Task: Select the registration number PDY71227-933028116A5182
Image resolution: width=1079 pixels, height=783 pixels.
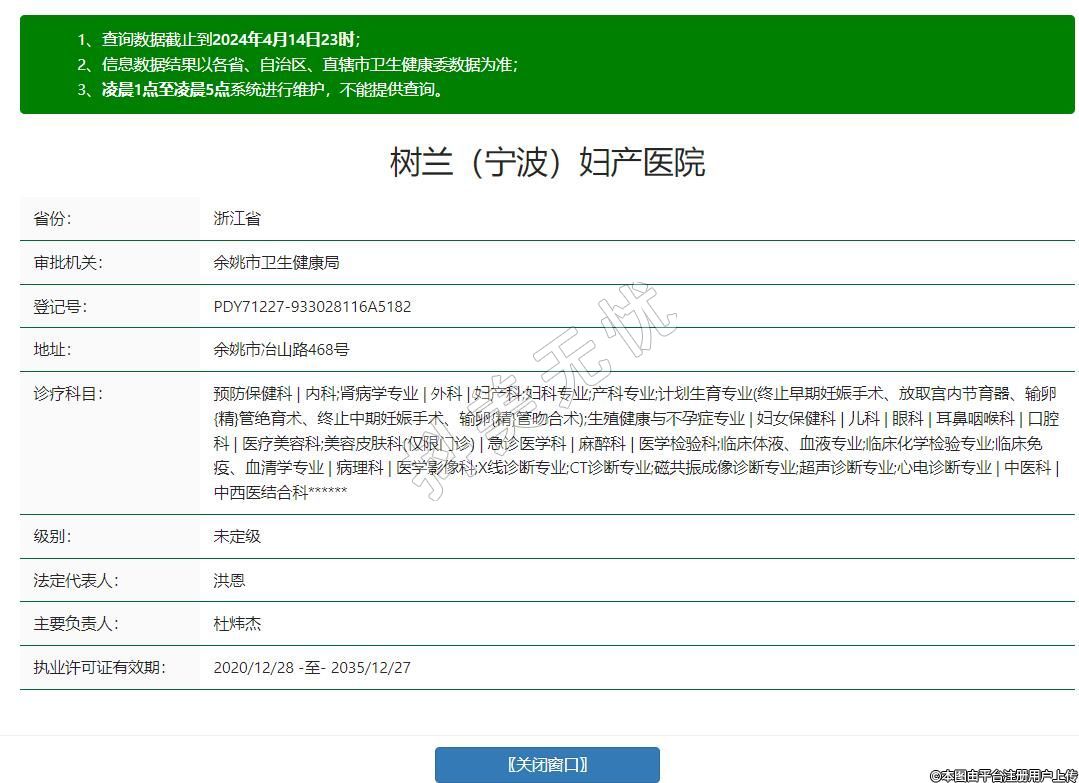Action: point(312,306)
